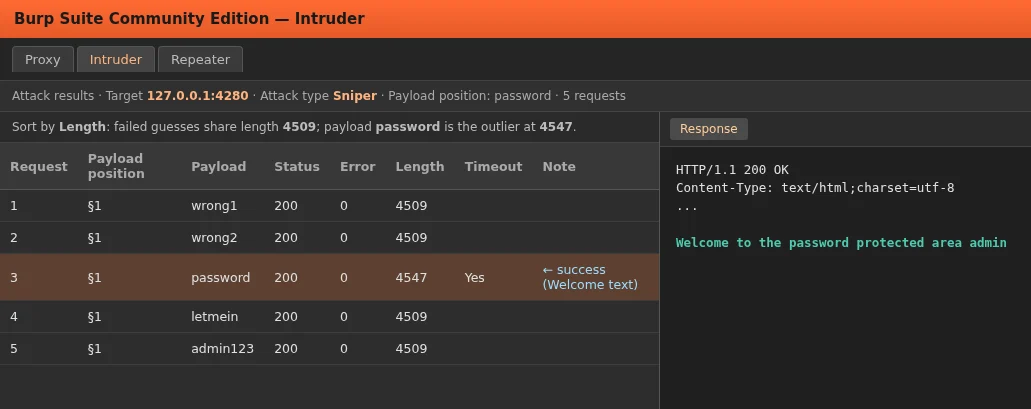Click the 'Payload position: password' text
The image size is (1031, 409).
[x=469, y=95]
